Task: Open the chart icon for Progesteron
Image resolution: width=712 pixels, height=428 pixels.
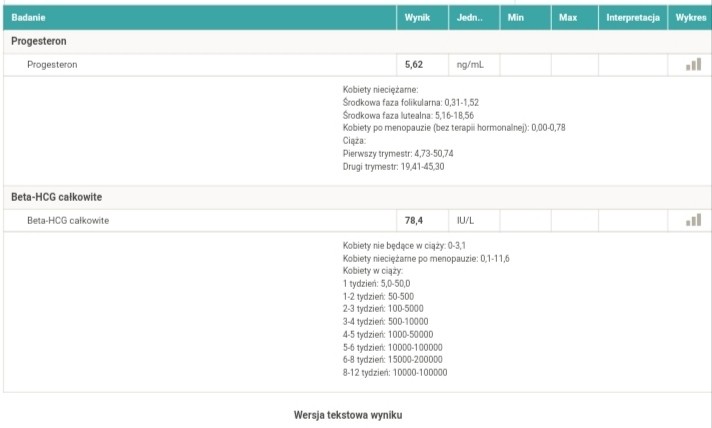Action: [693, 65]
